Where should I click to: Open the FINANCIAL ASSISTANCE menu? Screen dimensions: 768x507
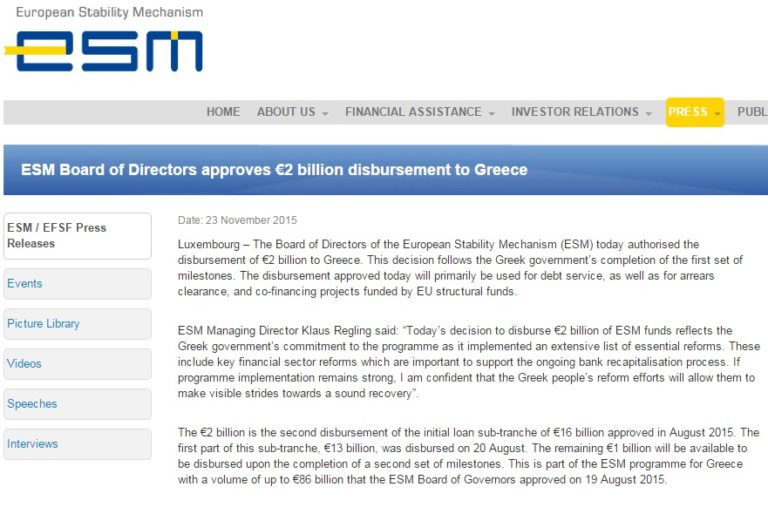(x=413, y=112)
